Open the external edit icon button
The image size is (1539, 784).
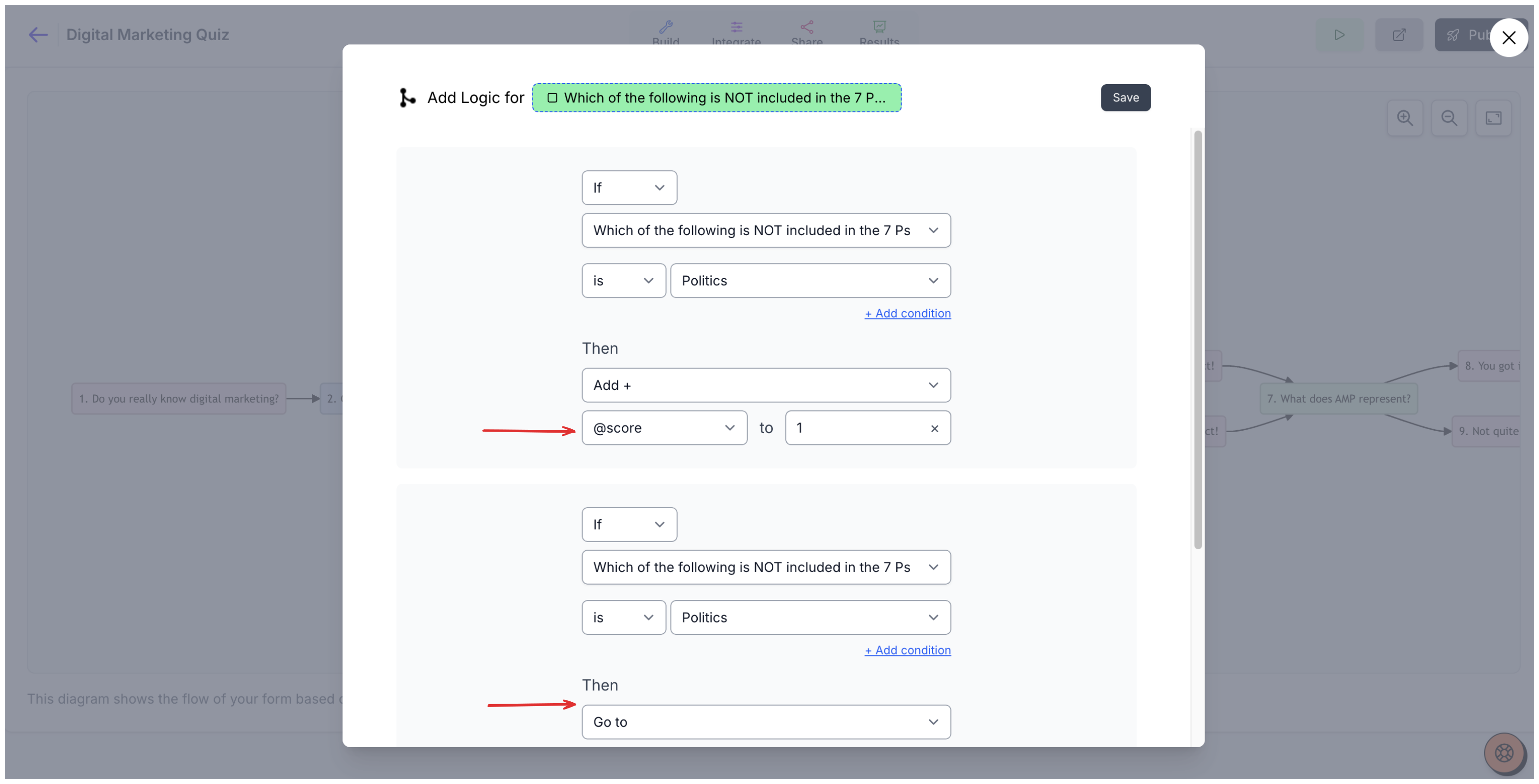[1398, 34]
